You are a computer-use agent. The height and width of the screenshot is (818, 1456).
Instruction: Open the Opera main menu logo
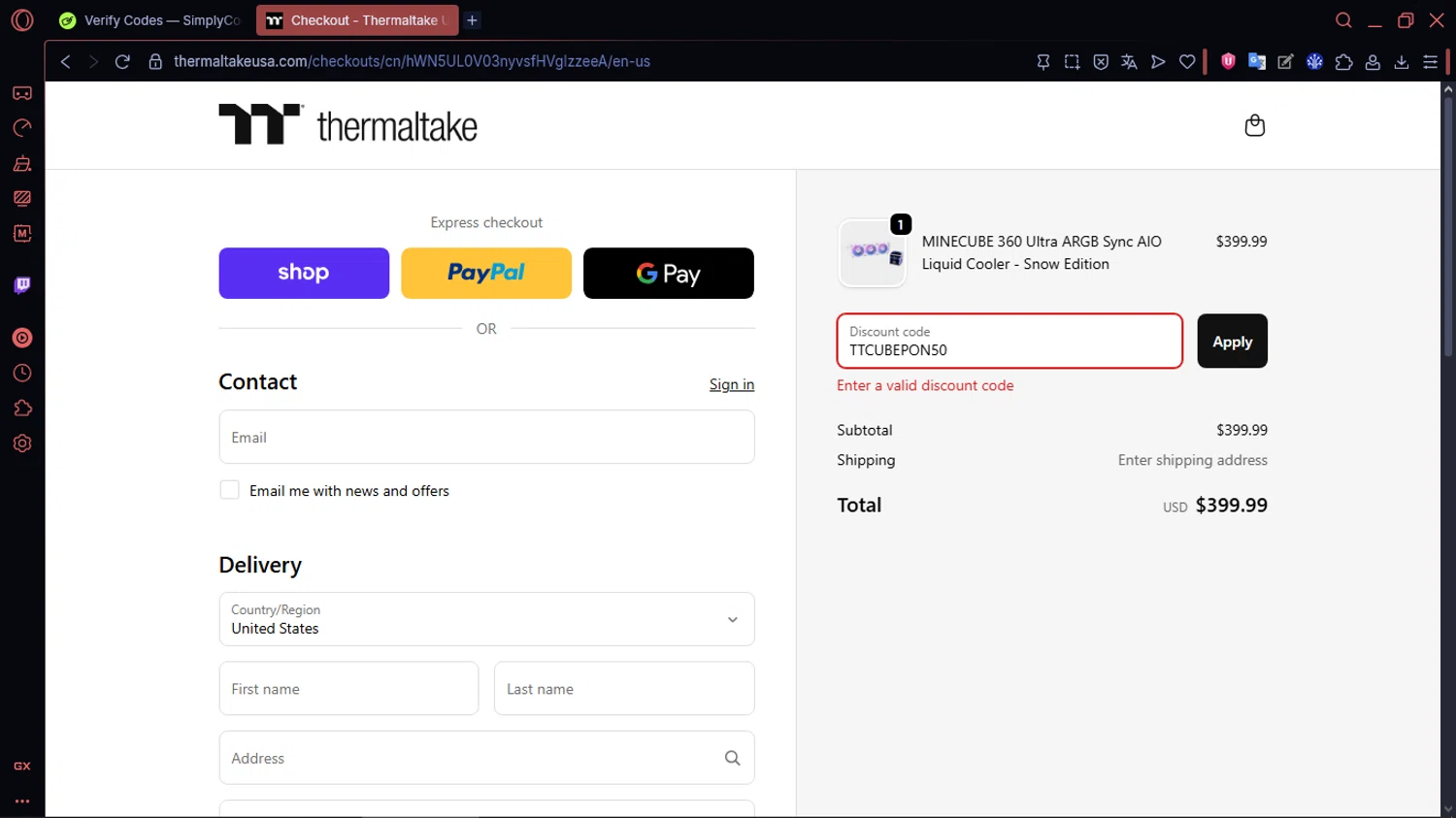point(21,19)
